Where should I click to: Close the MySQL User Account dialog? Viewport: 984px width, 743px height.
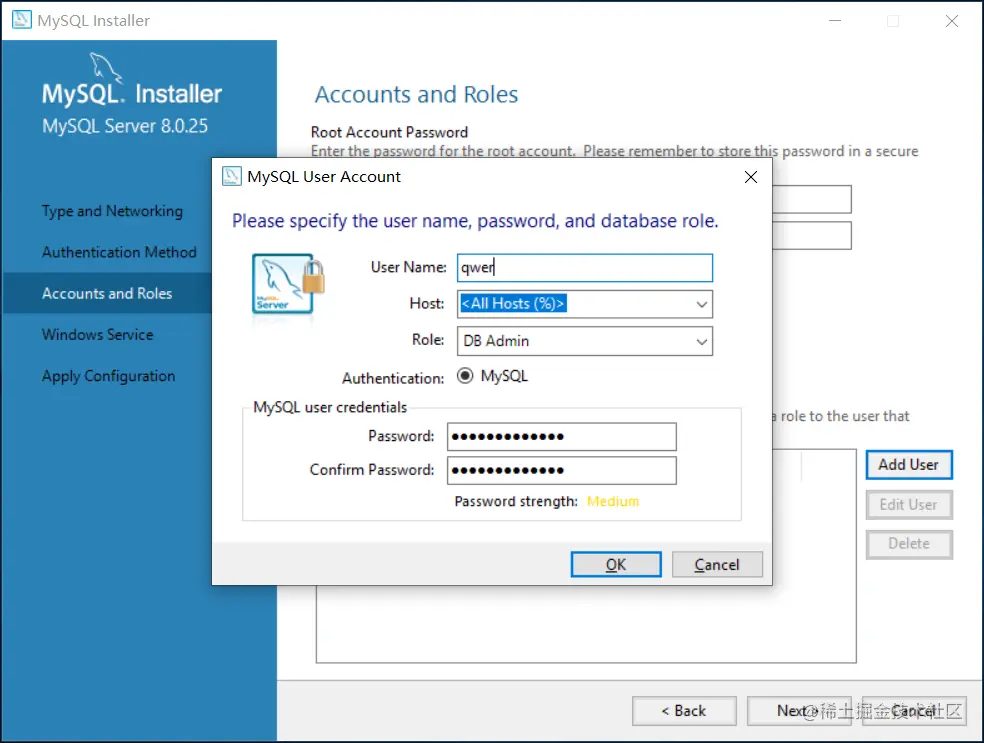(x=751, y=177)
